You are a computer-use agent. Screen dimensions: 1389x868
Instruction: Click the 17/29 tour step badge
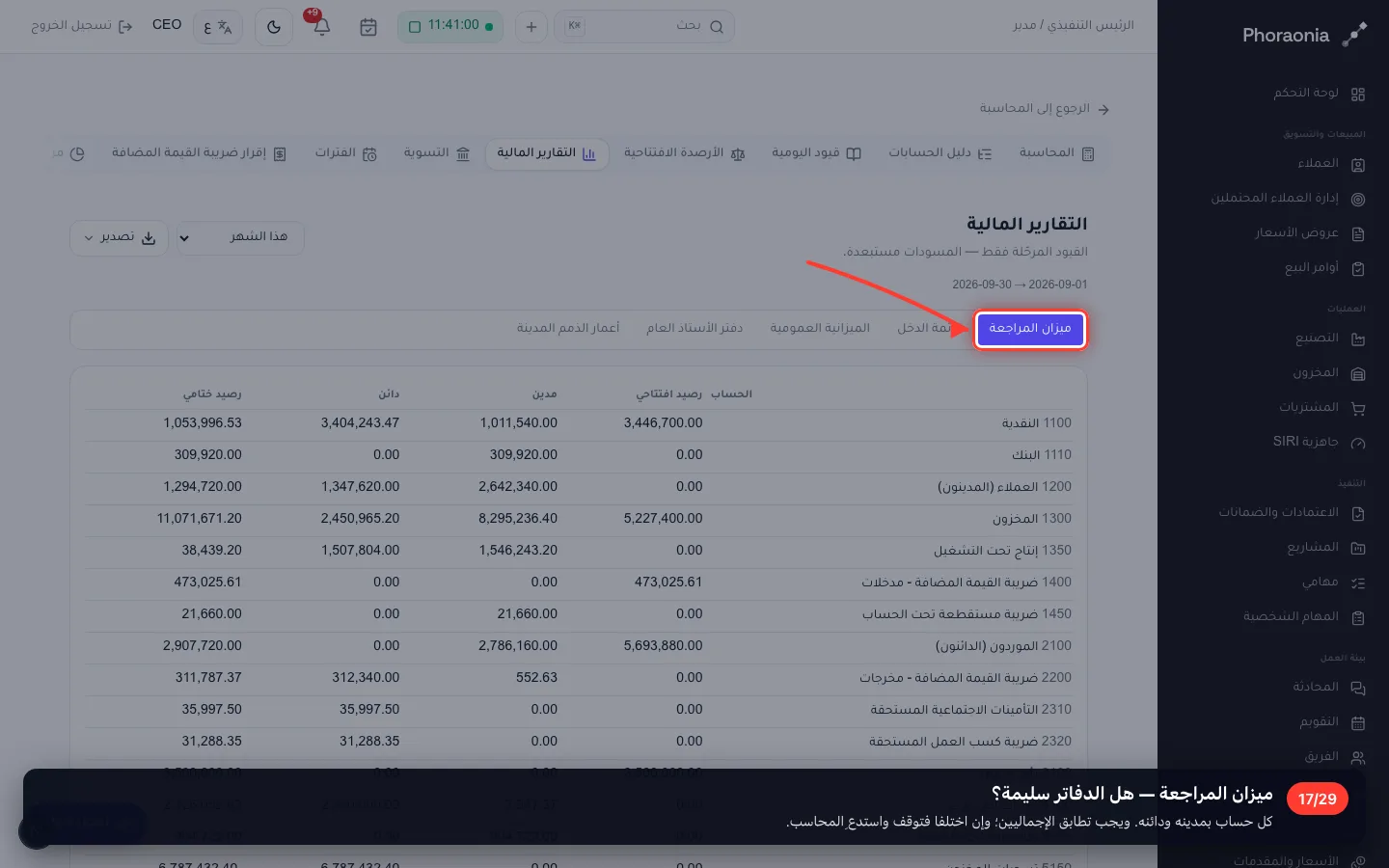pyautogui.click(x=1317, y=800)
